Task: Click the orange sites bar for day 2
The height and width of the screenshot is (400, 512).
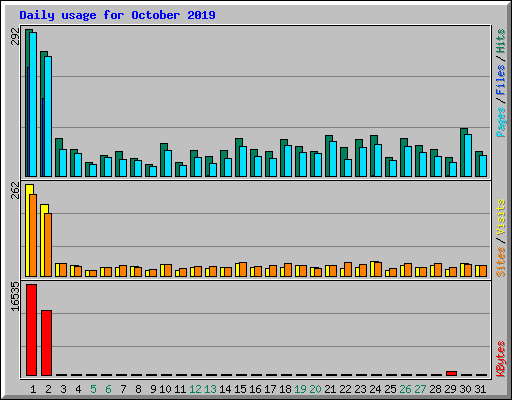Action: pyautogui.click(x=48, y=245)
